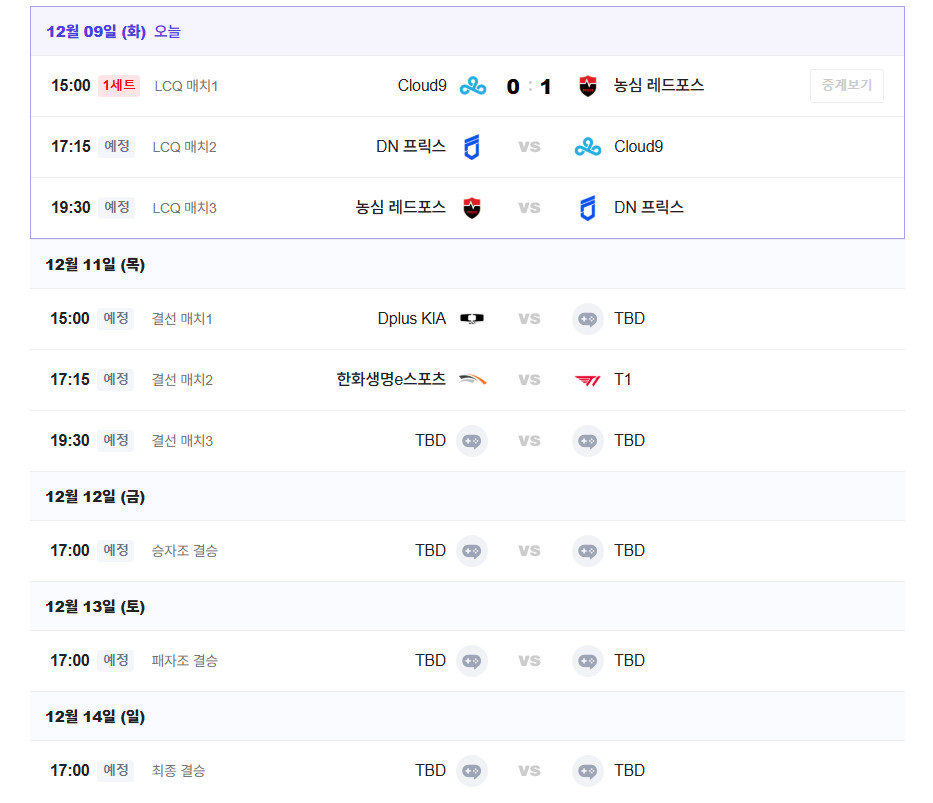
Task: Click 예정 badge in 결선 매치2 row
Action: [x=115, y=379]
